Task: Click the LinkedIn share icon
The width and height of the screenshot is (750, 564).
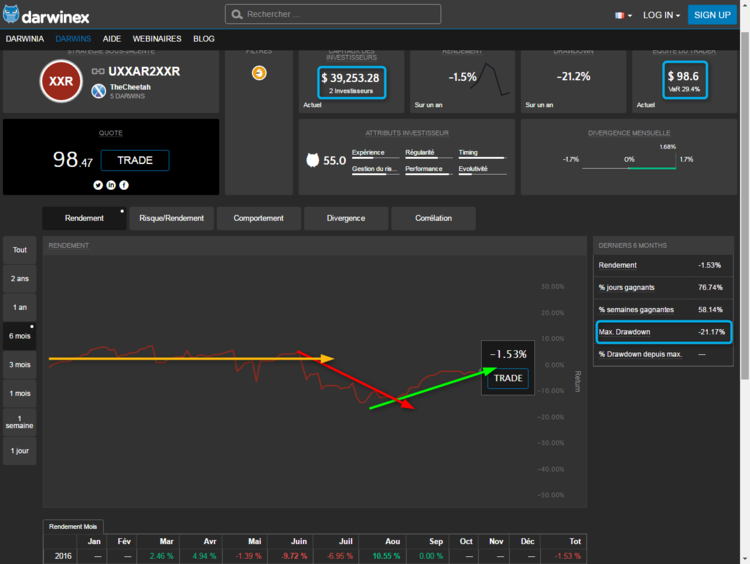Action: 111,185
